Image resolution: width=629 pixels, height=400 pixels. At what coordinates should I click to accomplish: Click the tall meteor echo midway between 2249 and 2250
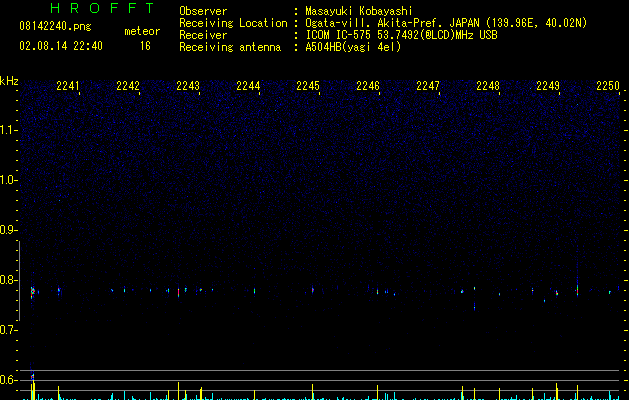(577, 290)
